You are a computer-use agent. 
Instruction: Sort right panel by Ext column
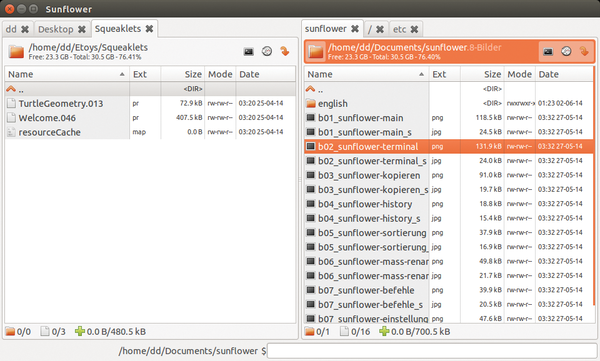(x=444, y=74)
